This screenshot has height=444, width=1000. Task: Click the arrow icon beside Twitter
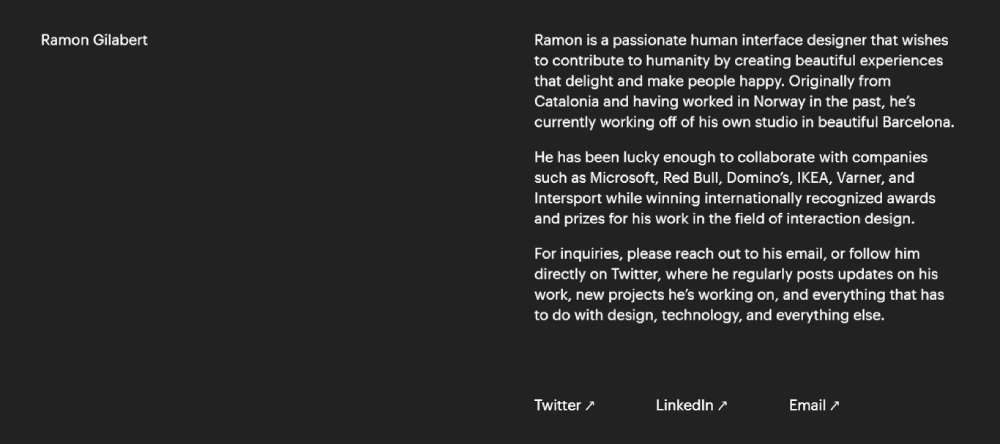590,406
